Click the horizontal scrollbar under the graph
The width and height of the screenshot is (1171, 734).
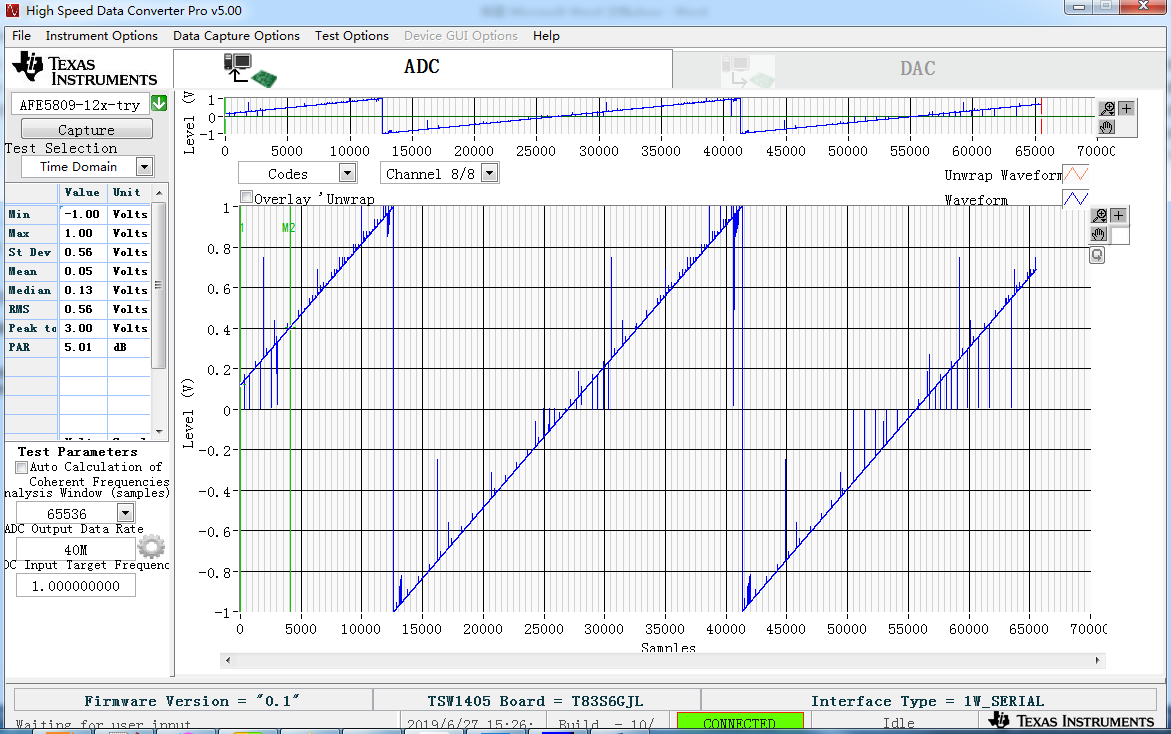click(x=662, y=660)
